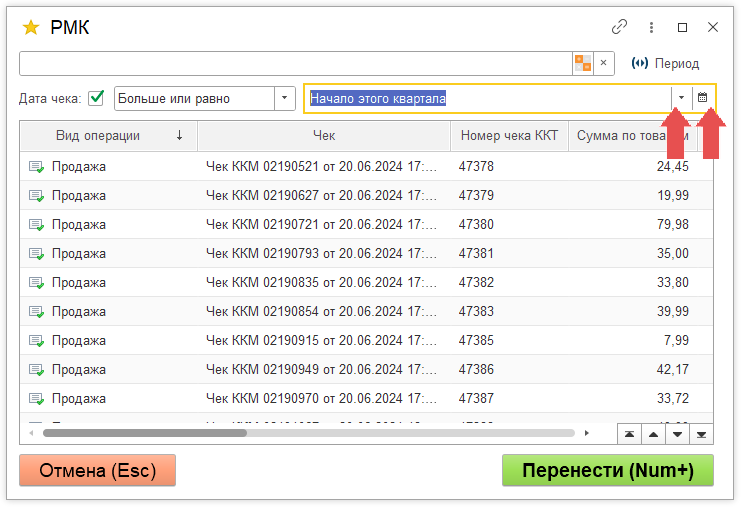Open calendar picker for date value
Image resolution: width=742 pixels, height=511 pixels.
[703, 98]
